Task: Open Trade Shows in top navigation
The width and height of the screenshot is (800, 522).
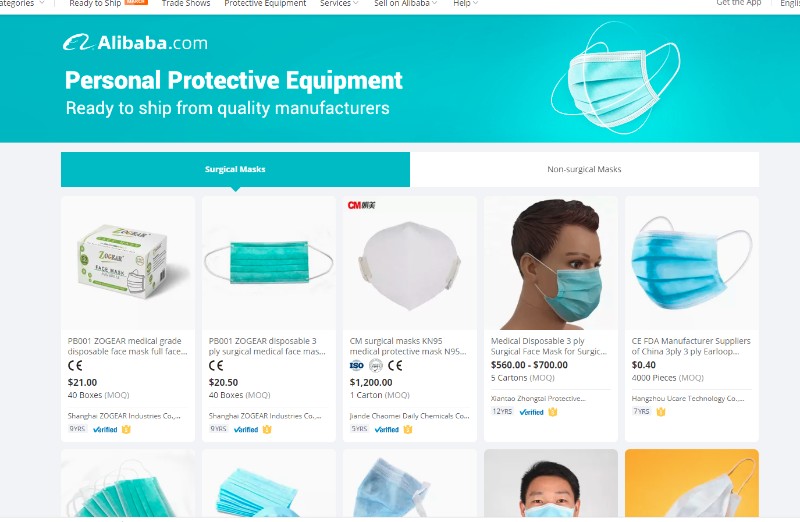Action: (186, 4)
